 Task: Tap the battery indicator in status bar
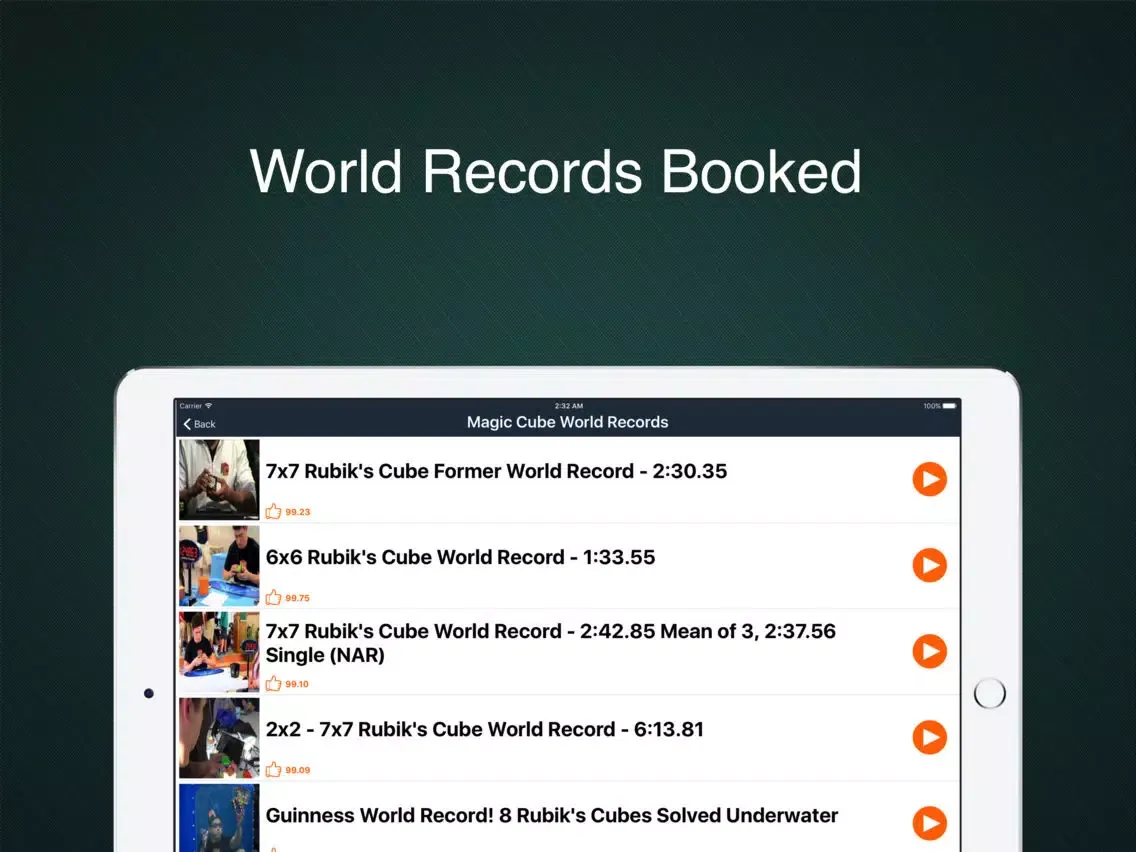coord(948,406)
